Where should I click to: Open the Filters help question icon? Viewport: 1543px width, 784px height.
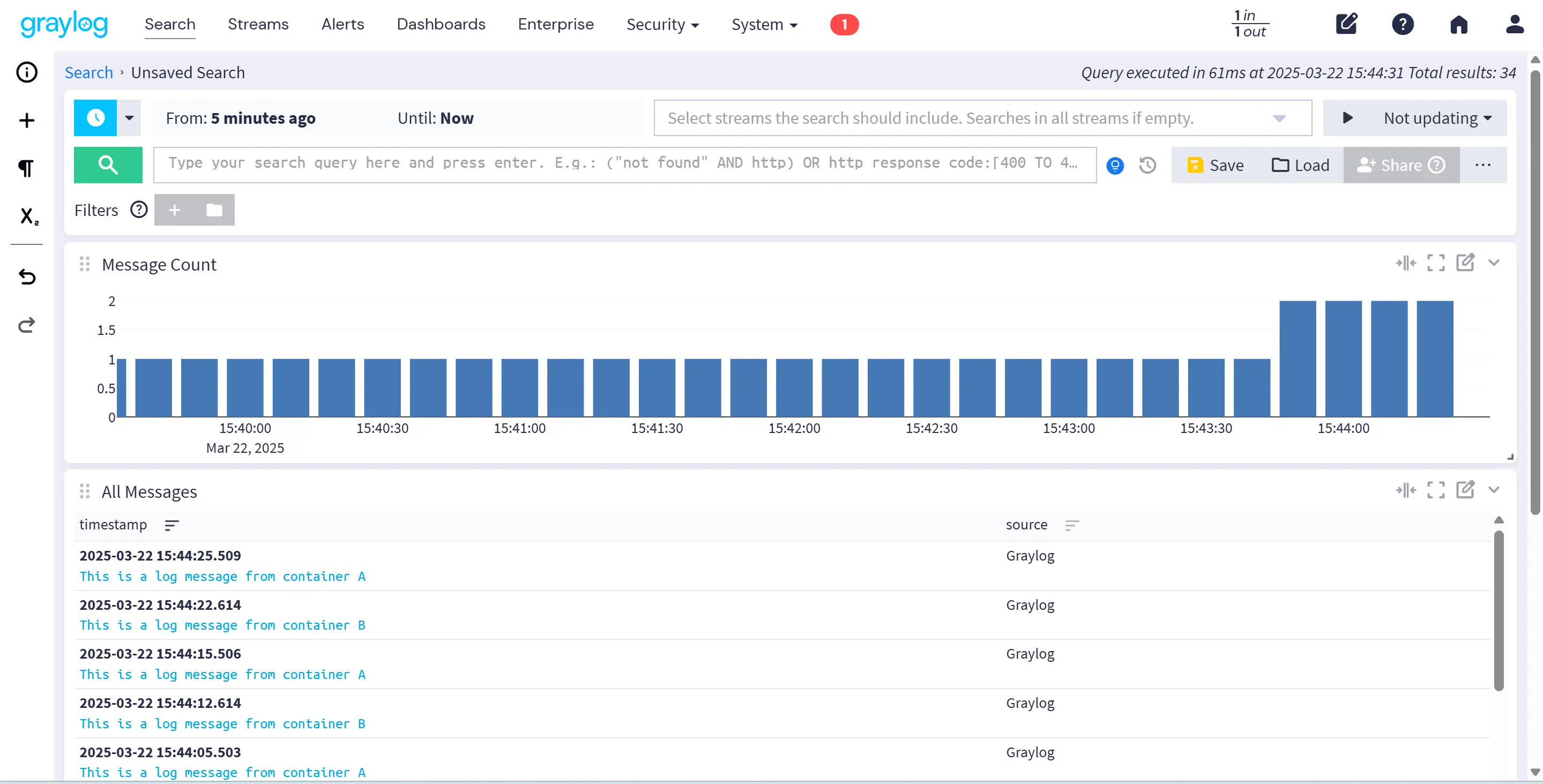(139, 210)
